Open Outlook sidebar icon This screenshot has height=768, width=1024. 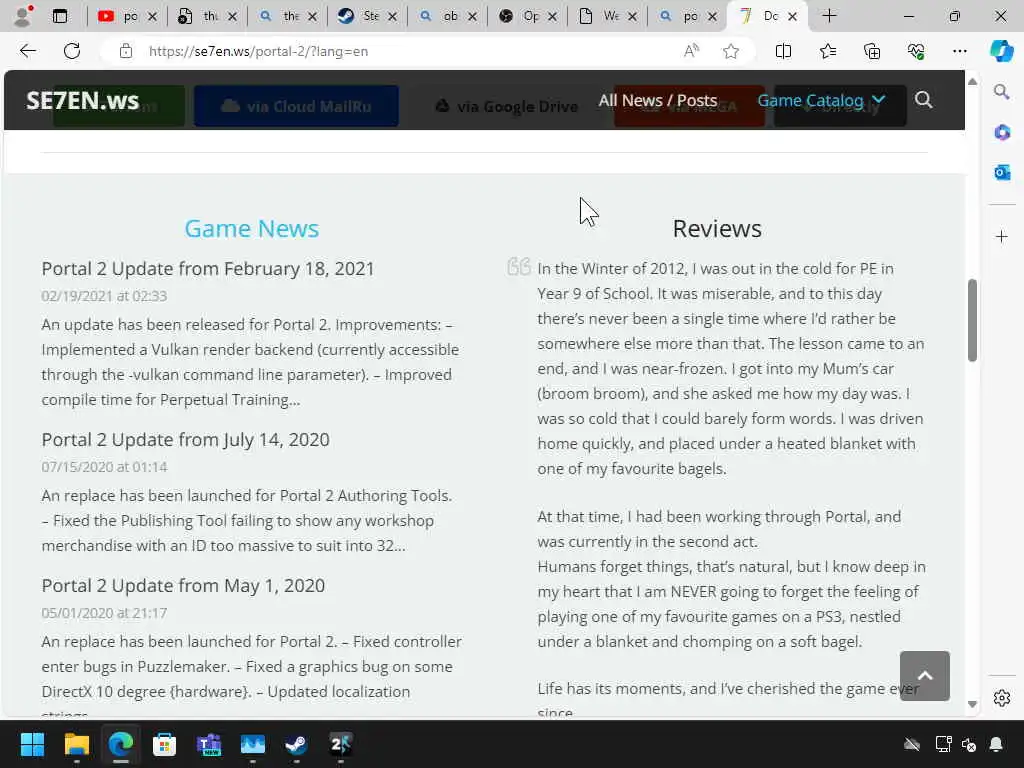tap(1002, 172)
